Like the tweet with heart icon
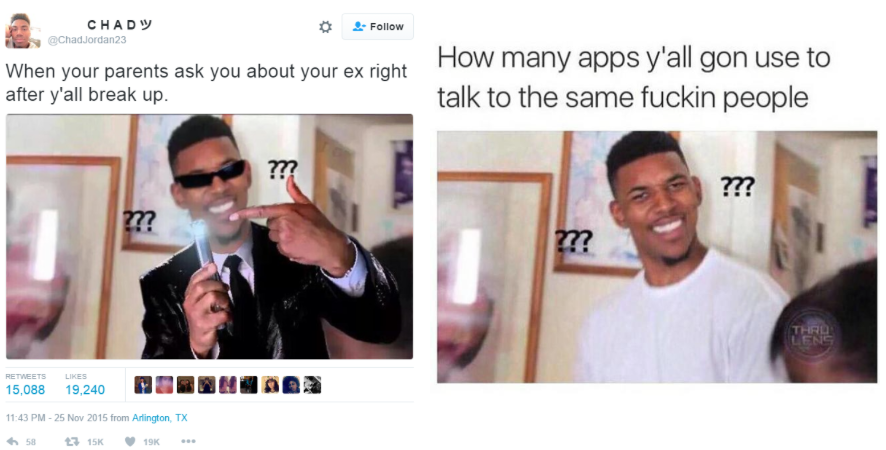Viewport: 886px width, 450px height. coord(130,442)
